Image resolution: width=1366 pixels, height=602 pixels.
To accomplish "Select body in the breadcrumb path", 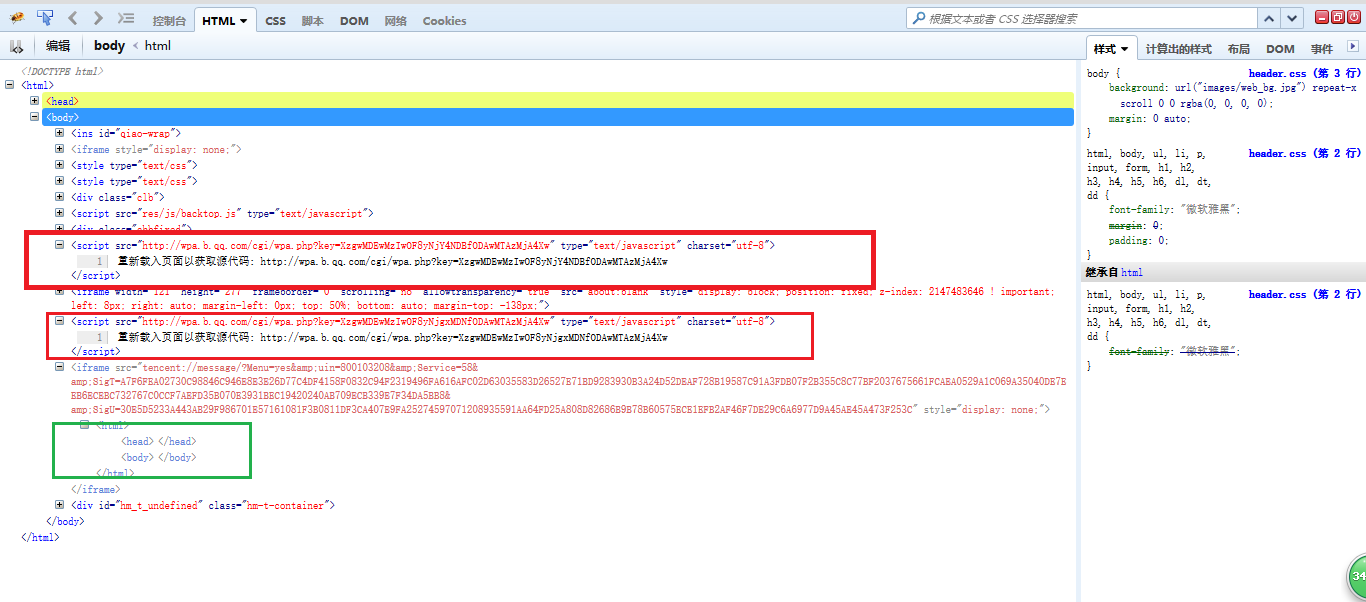I will [109, 46].
